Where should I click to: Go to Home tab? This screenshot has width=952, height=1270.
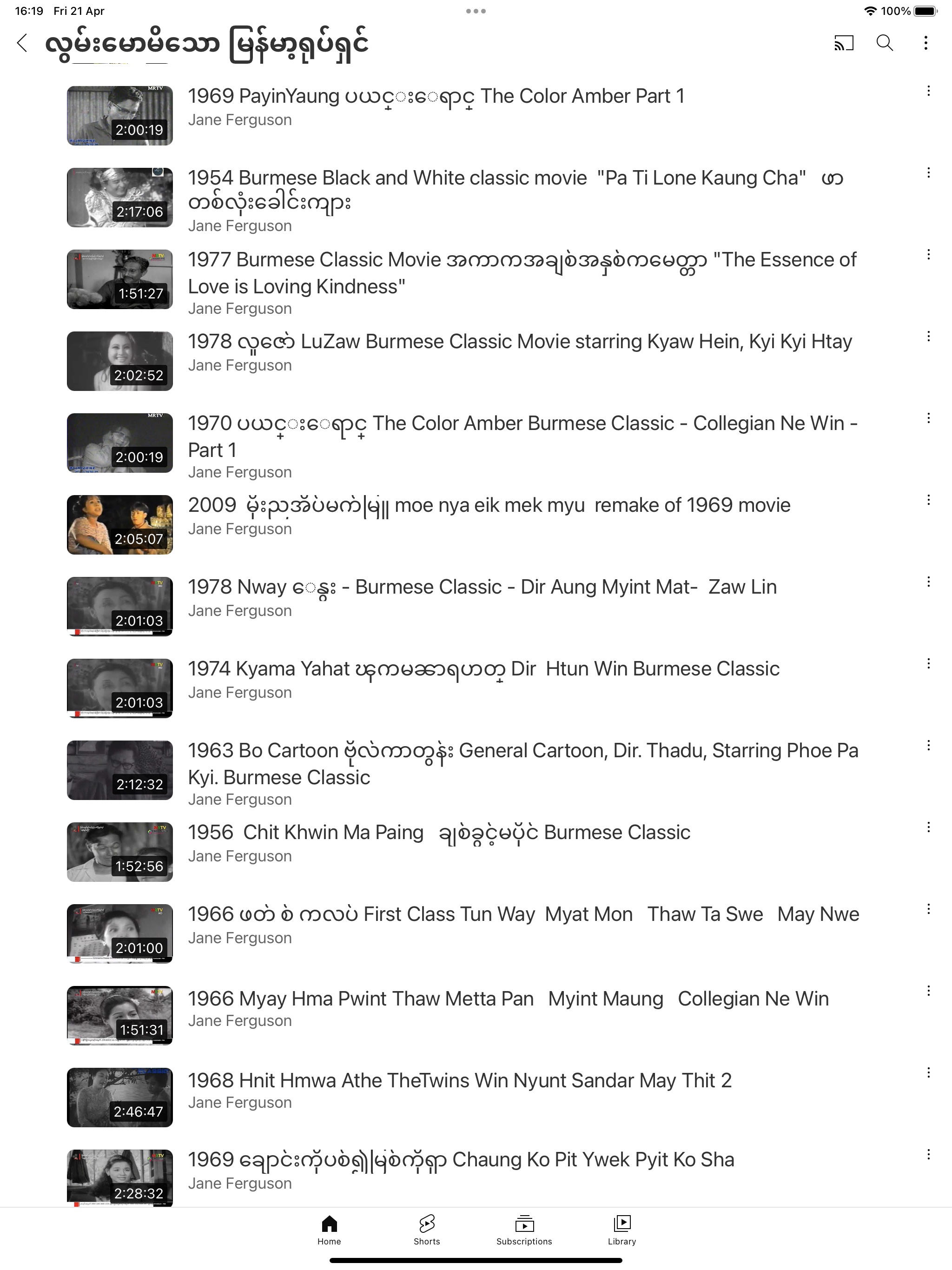329,1230
